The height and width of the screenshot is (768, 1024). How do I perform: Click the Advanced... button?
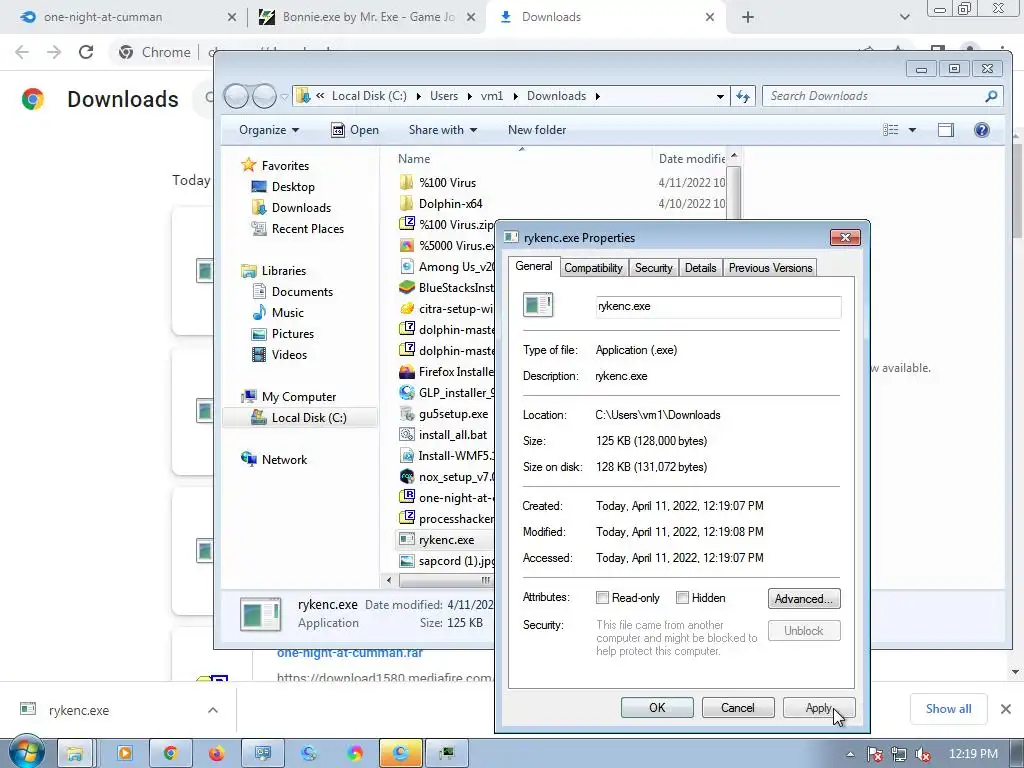point(804,599)
